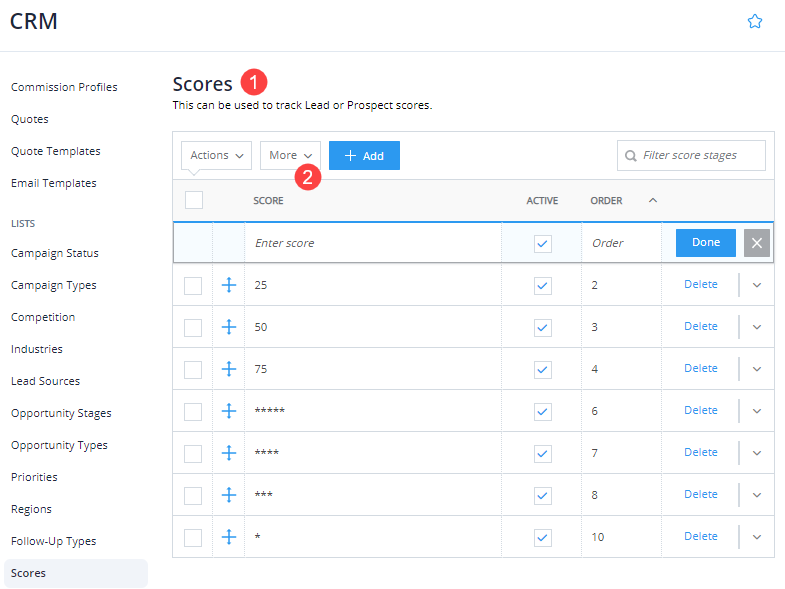Sort by the Order column arrow
785x589 pixels.
[653, 200]
